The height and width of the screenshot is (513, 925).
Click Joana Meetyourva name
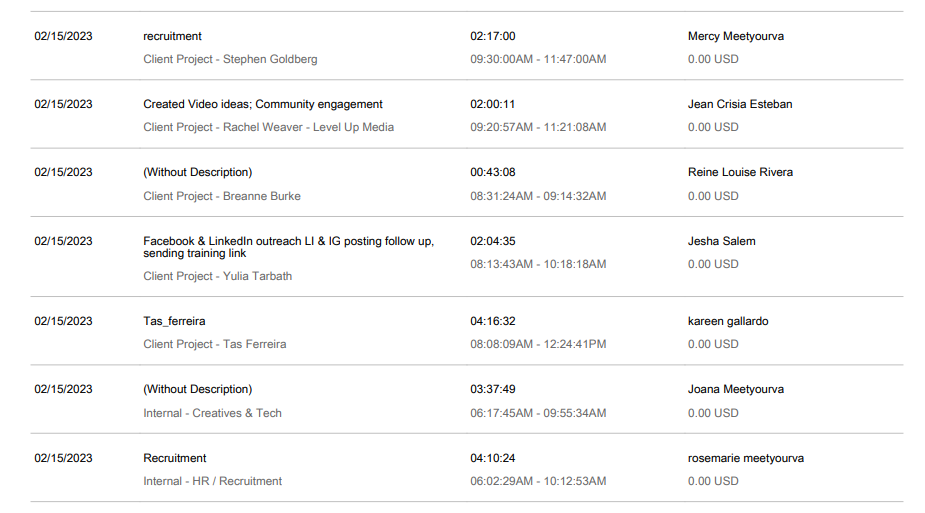click(736, 389)
